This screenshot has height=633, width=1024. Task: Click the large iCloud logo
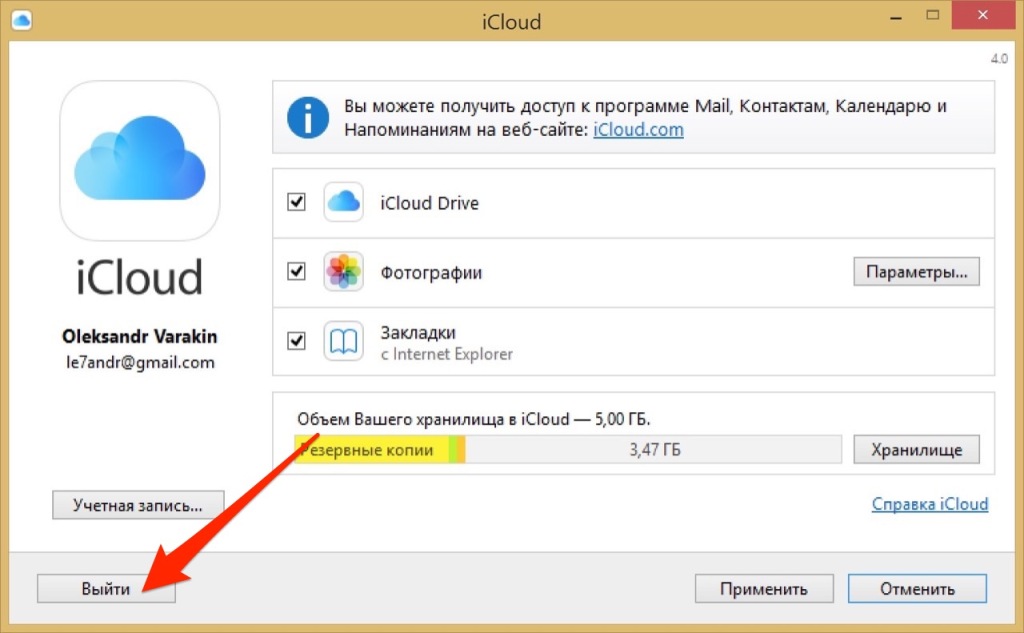pyautogui.click(x=140, y=160)
